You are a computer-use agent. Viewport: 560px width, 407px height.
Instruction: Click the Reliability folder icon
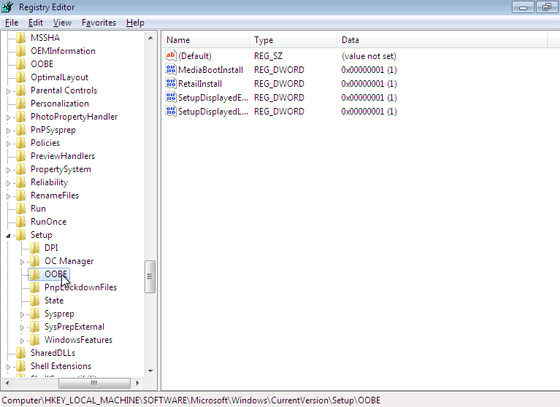pos(21,182)
